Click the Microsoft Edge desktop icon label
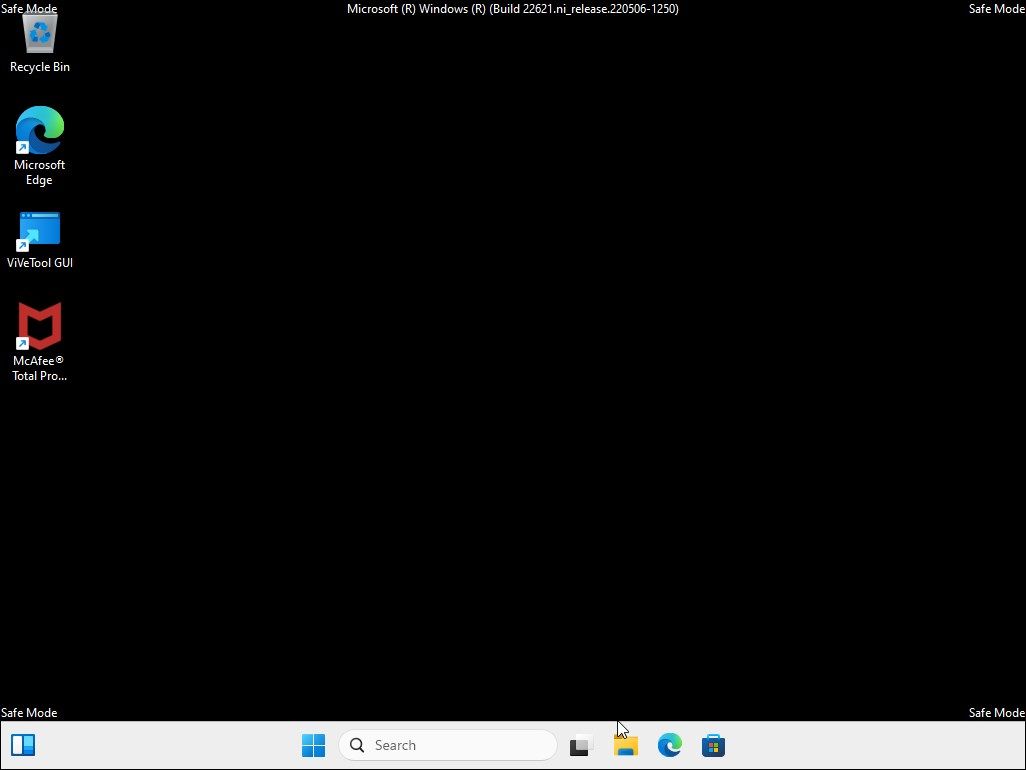This screenshot has width=1026, height=770. [x=39, y=172]
